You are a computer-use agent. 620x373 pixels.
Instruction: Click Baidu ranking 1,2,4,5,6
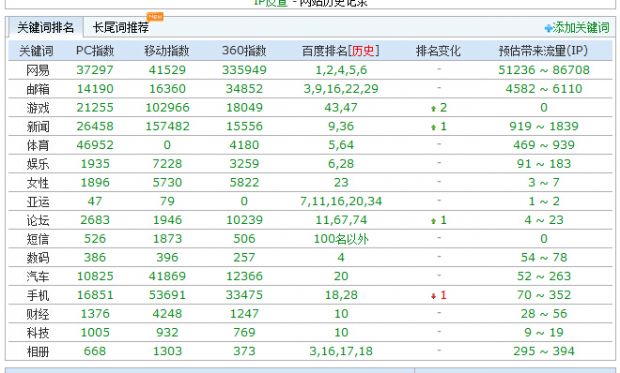point(341,70)
